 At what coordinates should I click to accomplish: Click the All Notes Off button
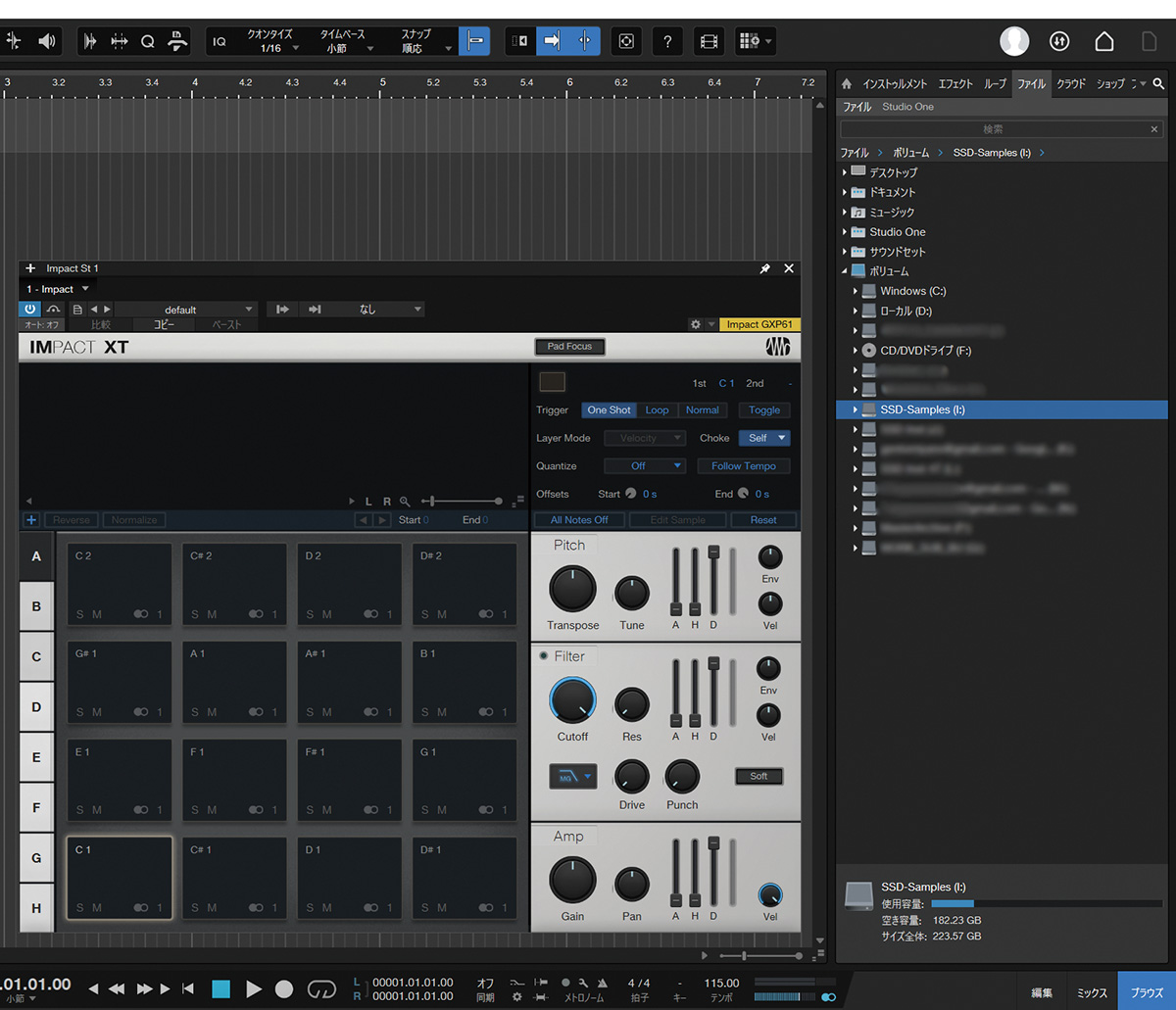coord(579,520)
